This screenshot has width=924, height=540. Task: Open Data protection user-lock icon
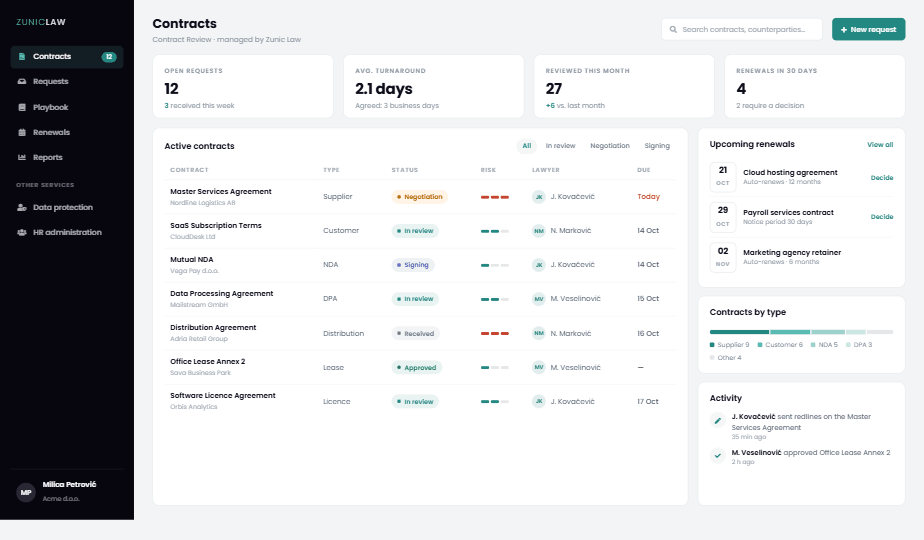22,208
